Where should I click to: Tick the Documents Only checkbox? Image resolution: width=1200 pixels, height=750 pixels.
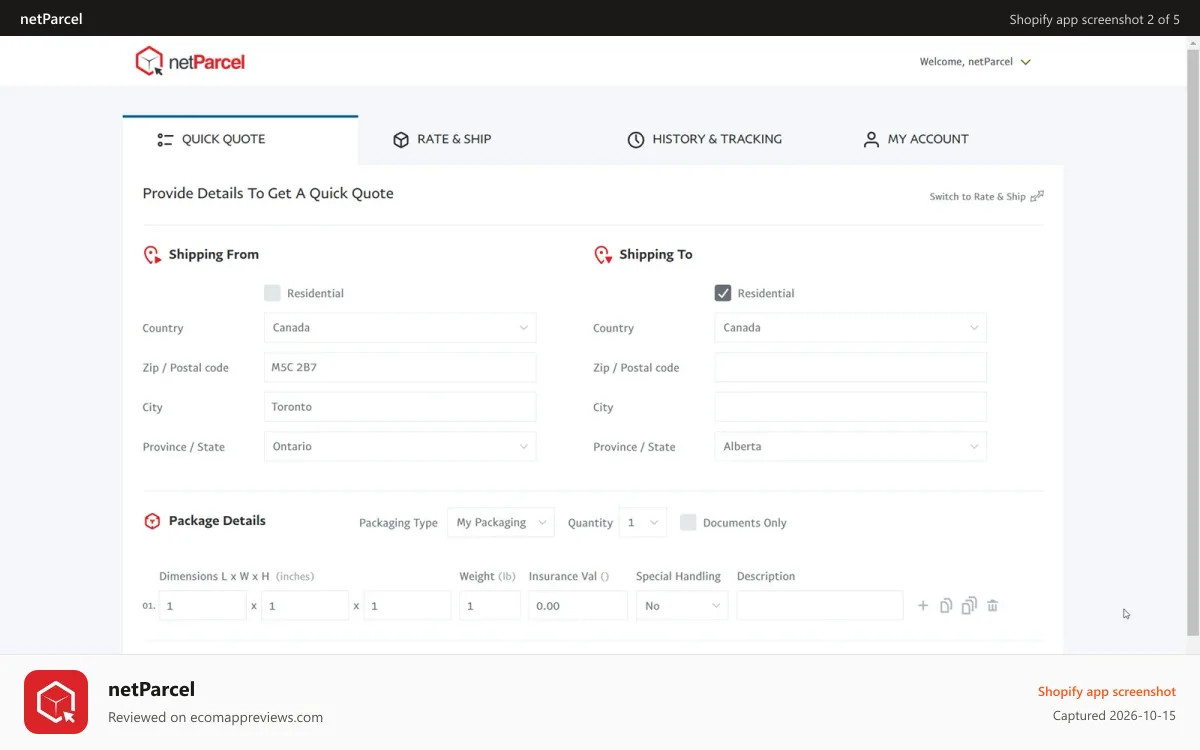pyautogui.click(x=688, y=522)
